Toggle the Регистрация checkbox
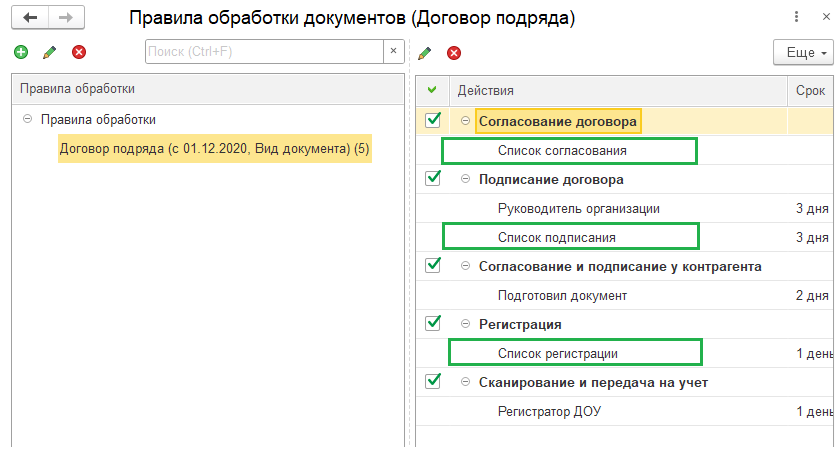The height and width of the screenshot is (452, 838). (433, 323)
